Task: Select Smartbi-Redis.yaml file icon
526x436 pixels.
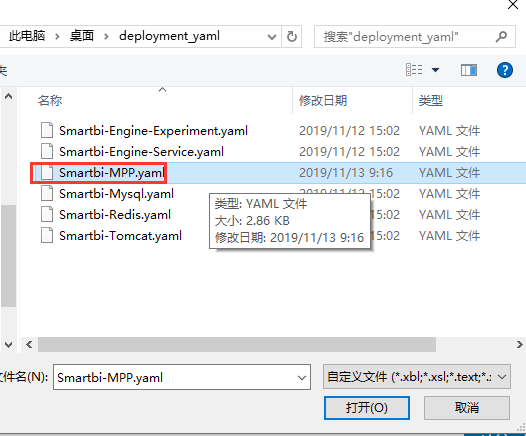Action: pos(47,214)
